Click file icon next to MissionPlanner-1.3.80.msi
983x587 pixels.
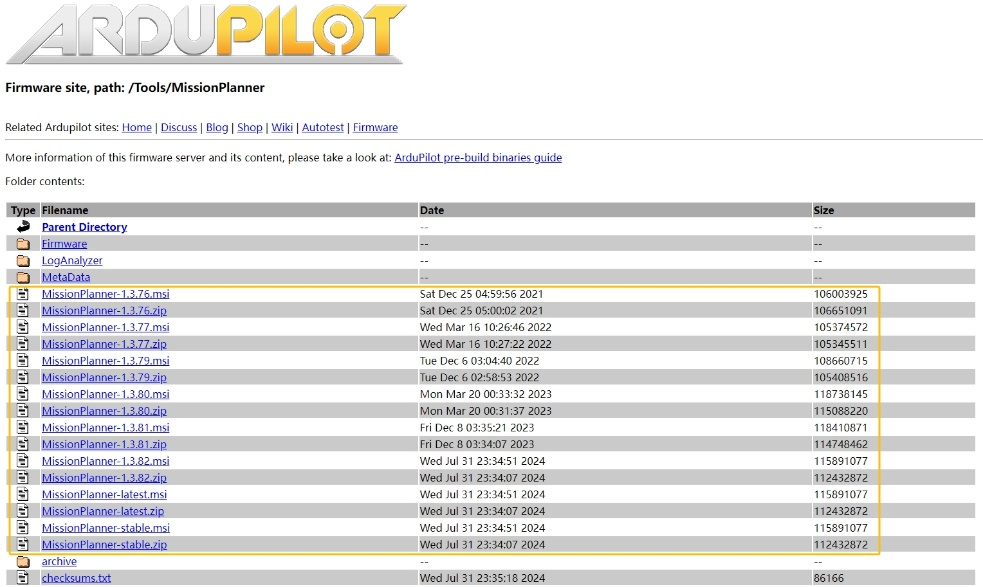[23, 394]
